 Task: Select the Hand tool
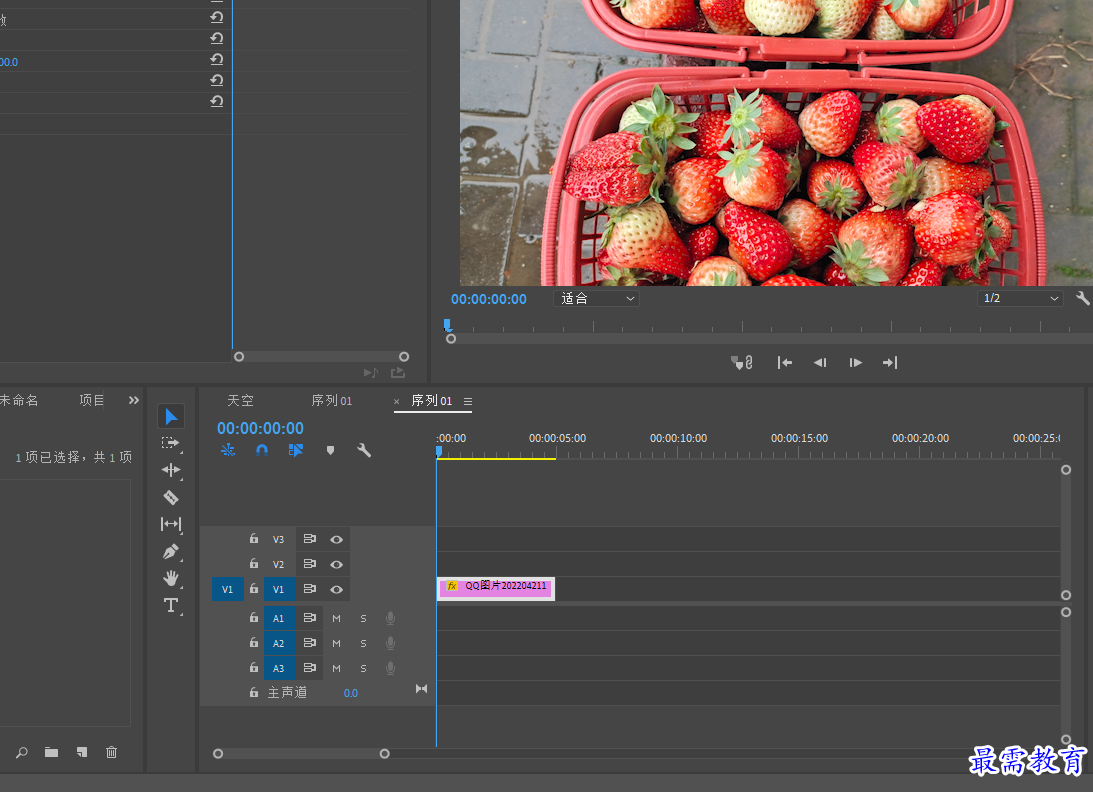[171, 578]
